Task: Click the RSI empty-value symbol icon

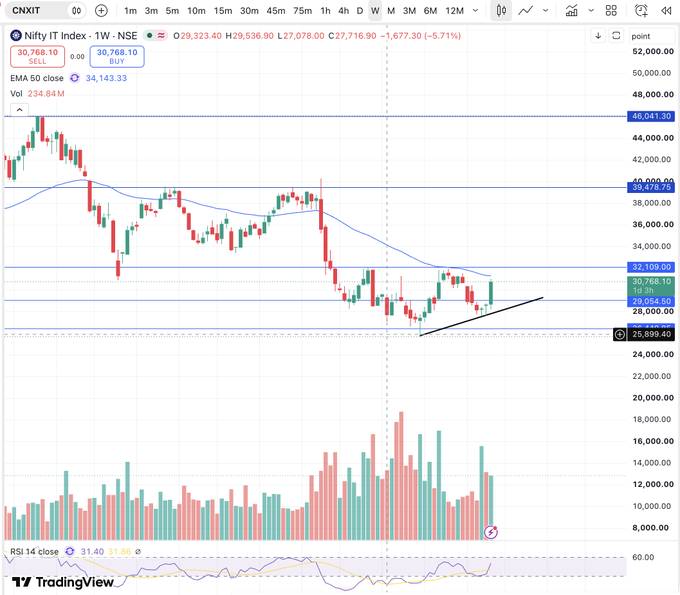Action: [138, 552]
